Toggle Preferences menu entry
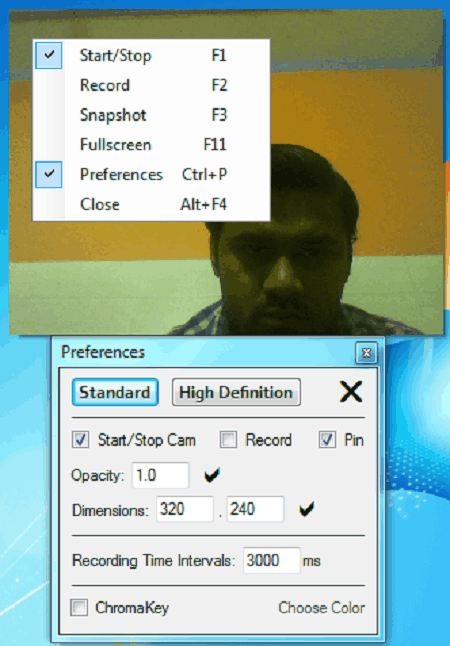The height and width of the screenshot is (646, 450). click(152, 174)
